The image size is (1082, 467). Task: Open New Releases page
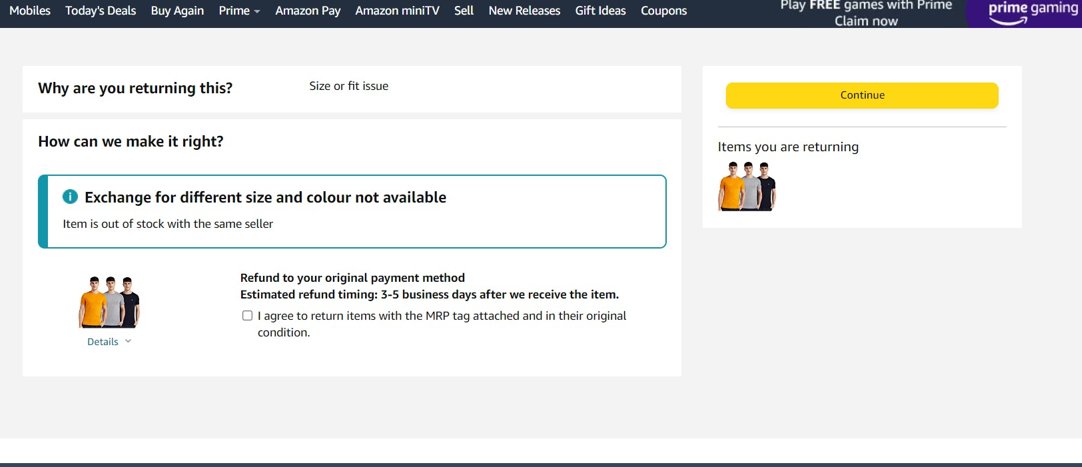click(x=524, y=10)
